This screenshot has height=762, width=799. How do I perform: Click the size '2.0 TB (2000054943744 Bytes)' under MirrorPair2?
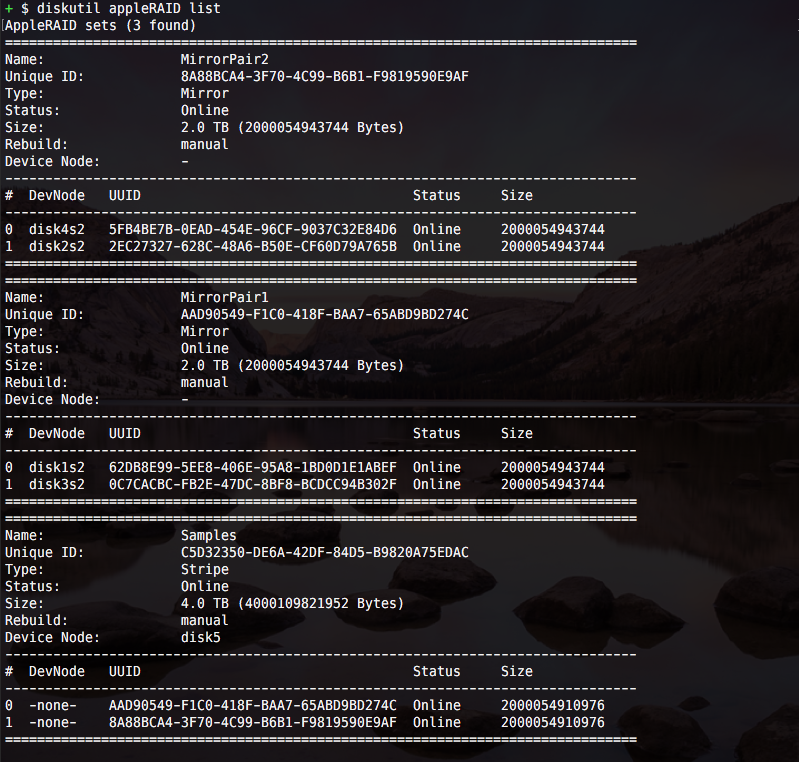tap(292, 127)
